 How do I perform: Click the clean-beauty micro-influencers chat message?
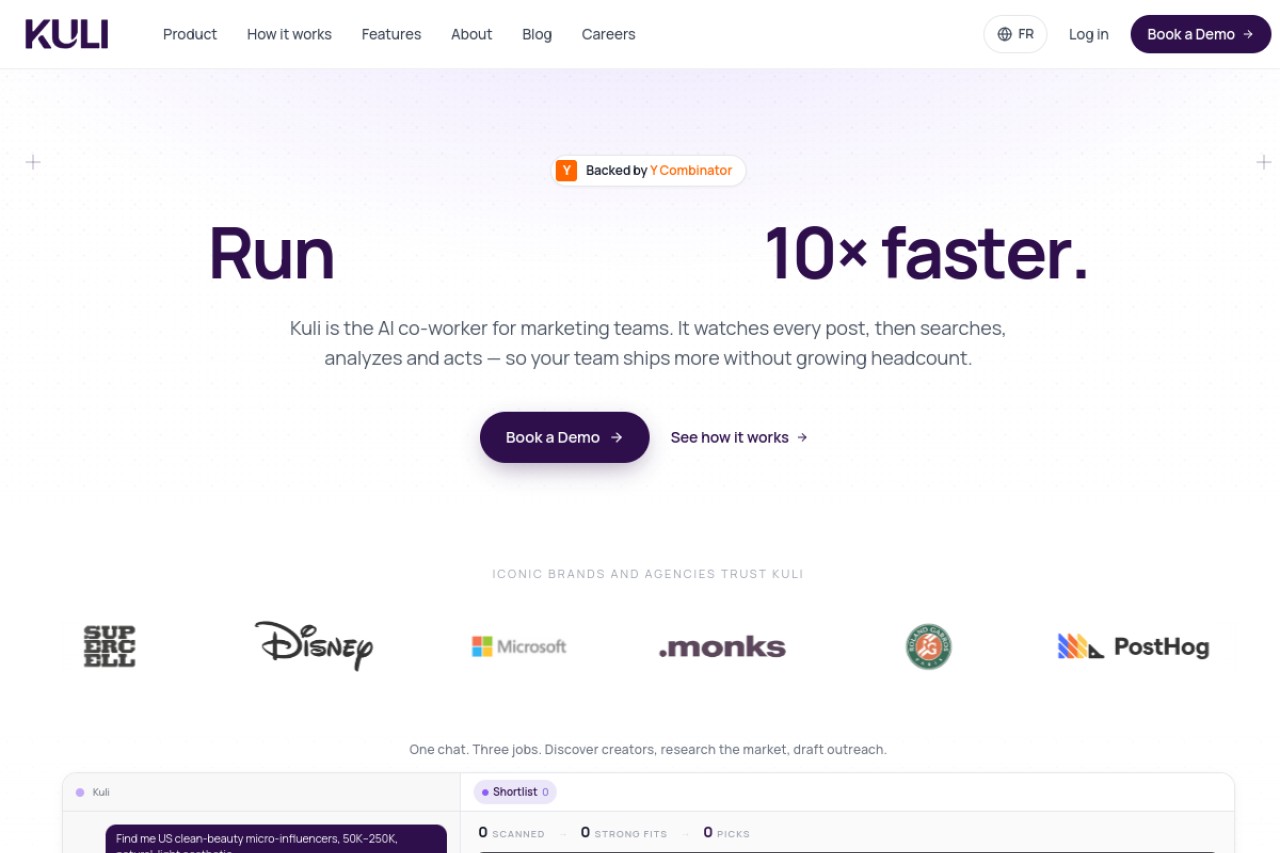[x=276, y=839]
